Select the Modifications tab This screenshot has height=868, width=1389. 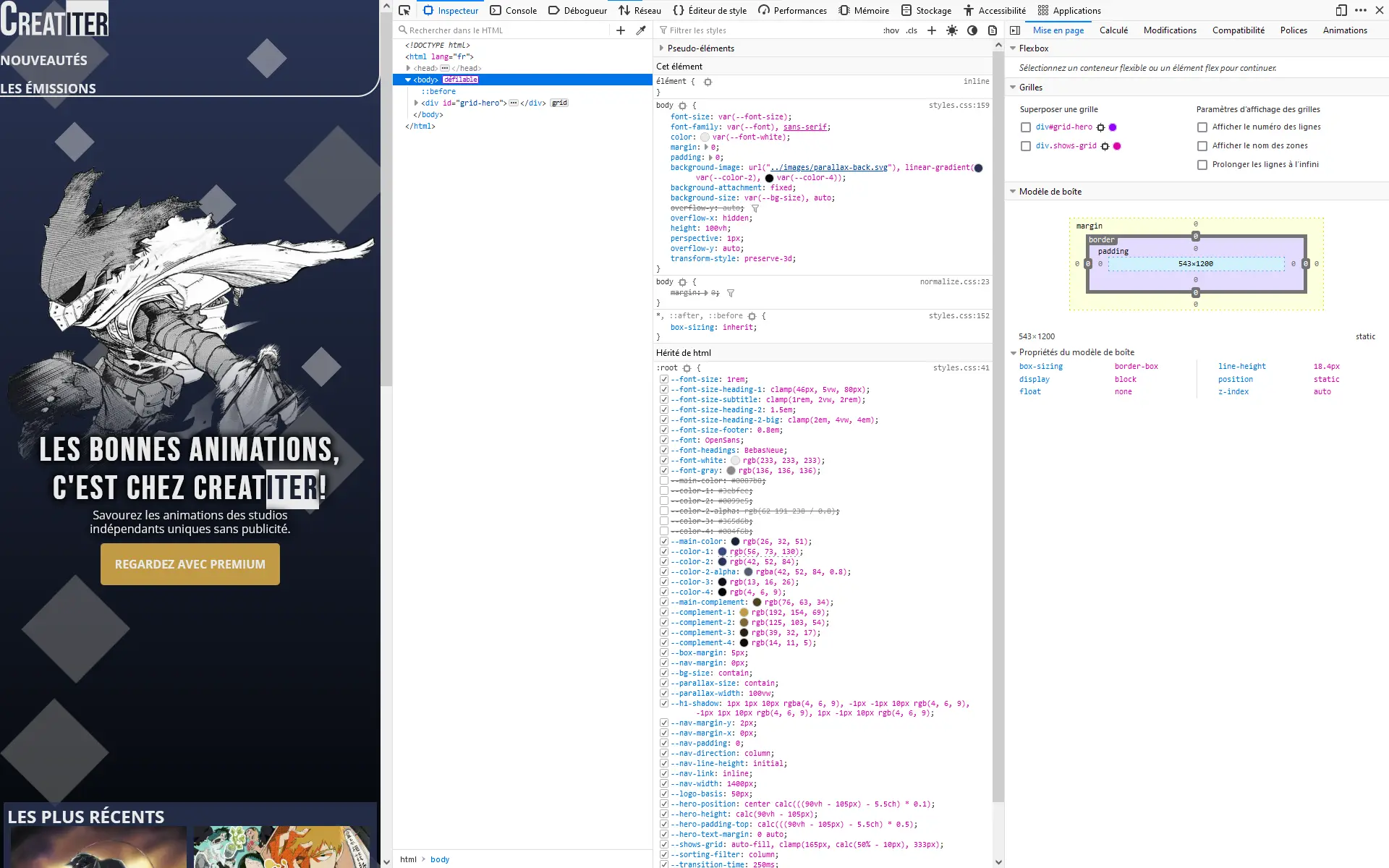click(1170, 30)
